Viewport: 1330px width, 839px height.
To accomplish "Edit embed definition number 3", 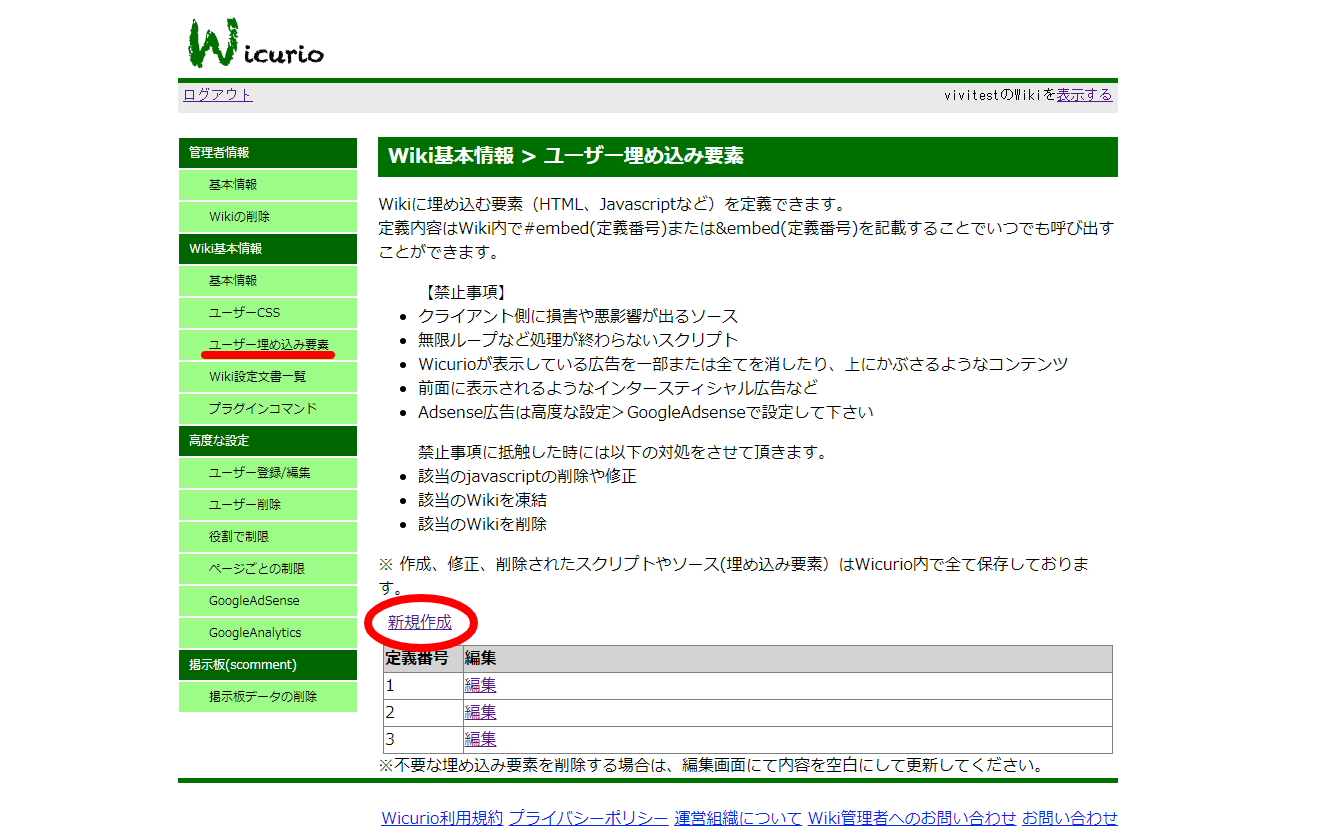I will pyautogui.click(x=480, y=740).
